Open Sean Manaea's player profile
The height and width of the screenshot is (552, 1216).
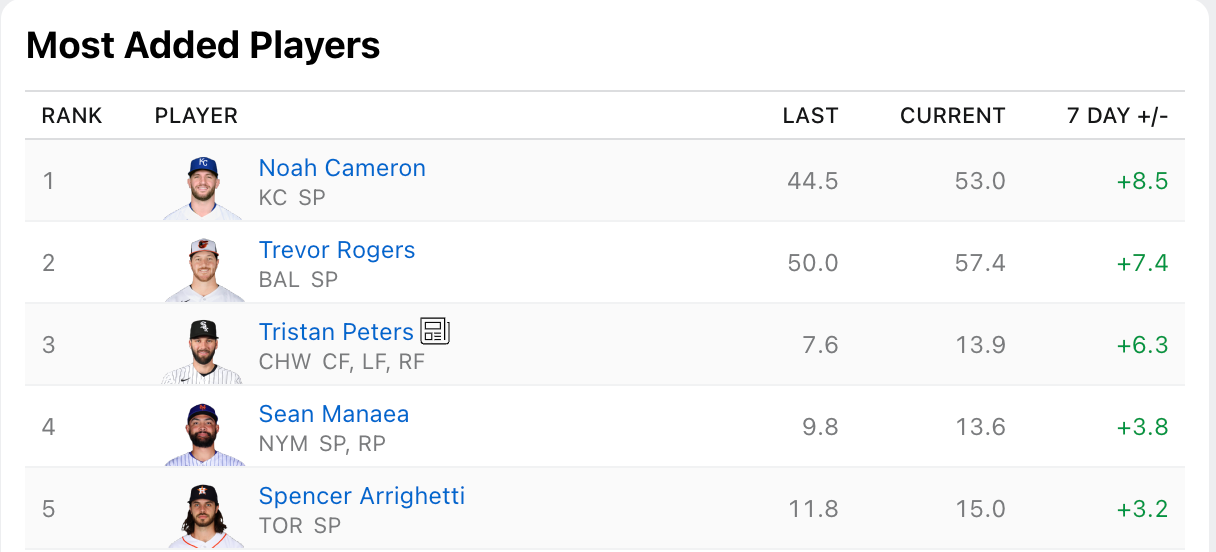coord(334,414)
